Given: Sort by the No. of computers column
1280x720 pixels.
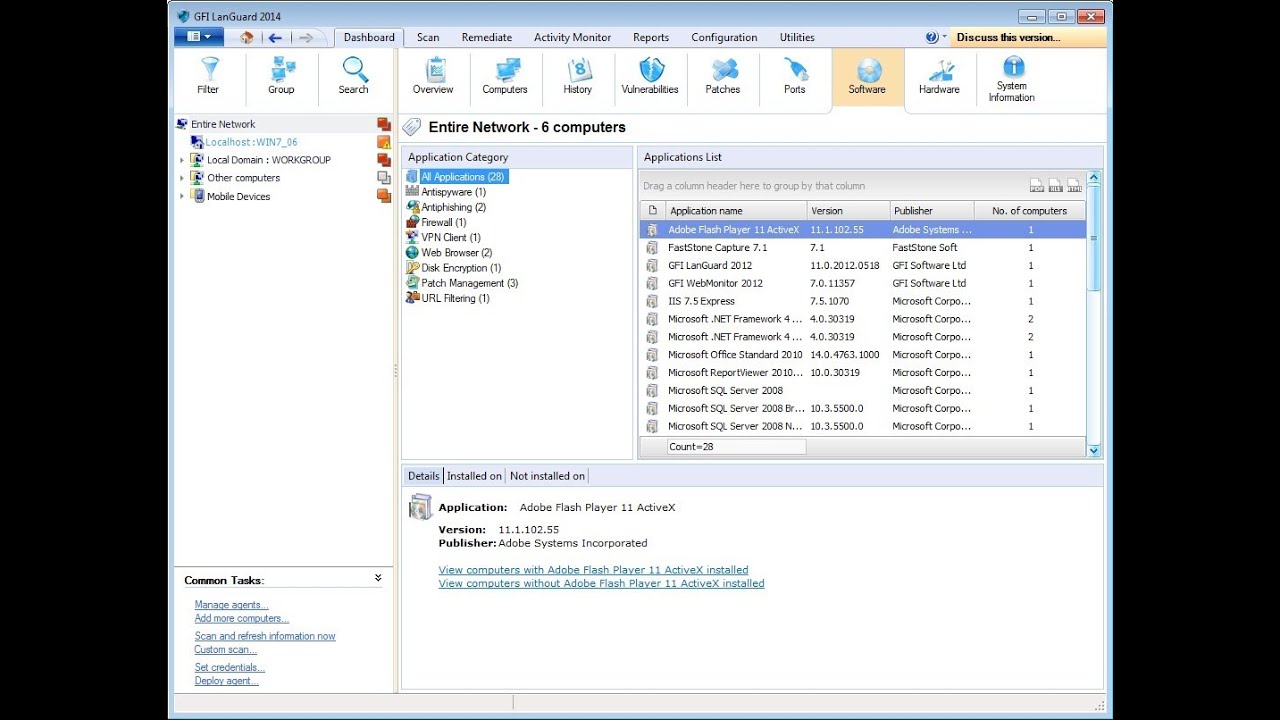Looking at the screenshot, I should [1029, 211].
